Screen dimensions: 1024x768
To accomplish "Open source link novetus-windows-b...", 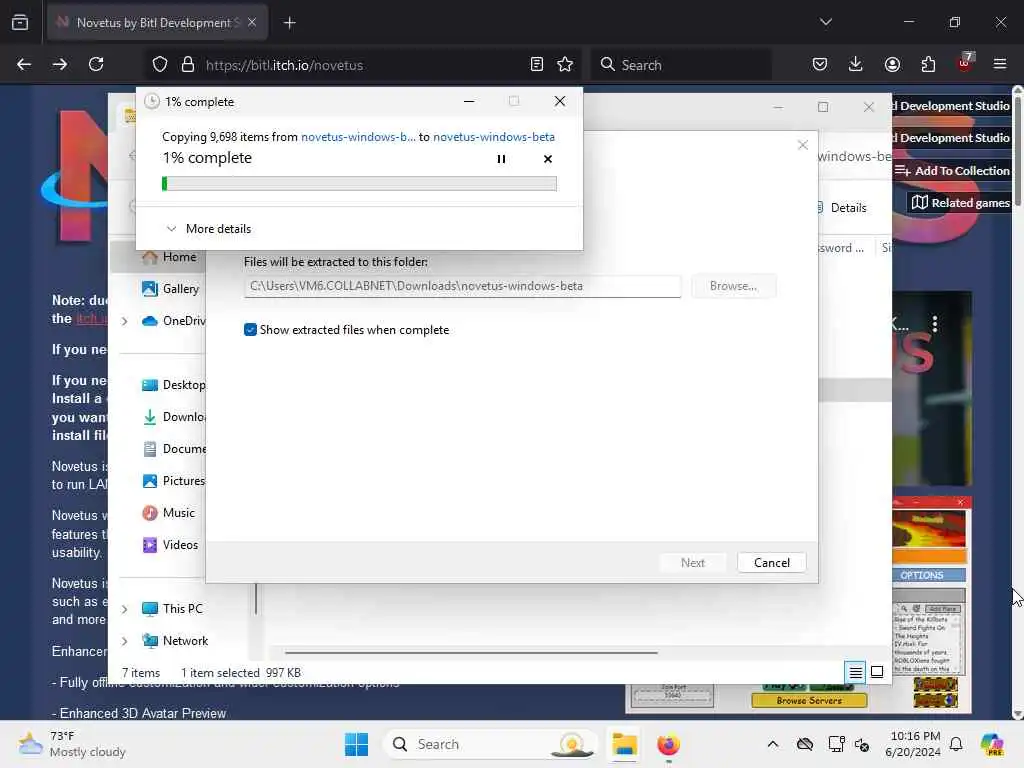I will (358, 136).
